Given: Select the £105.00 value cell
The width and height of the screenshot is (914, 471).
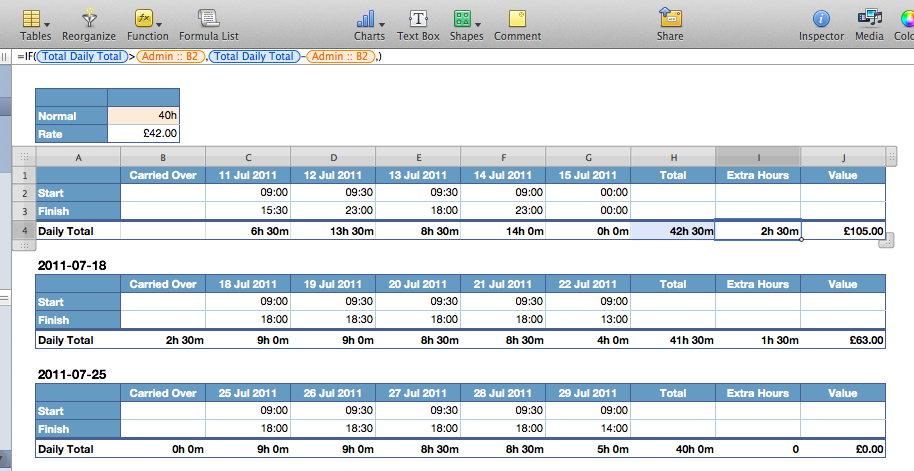Looking at the screenshot, I should [843, 231].
